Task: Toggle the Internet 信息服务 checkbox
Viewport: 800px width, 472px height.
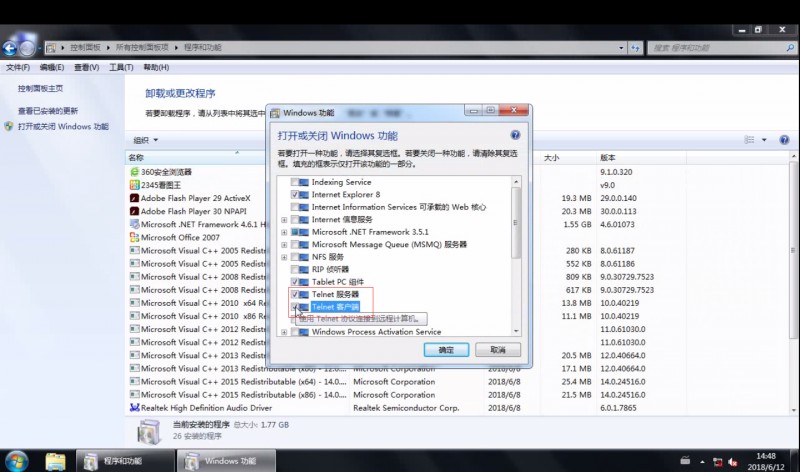Action: tap(295, 219)
